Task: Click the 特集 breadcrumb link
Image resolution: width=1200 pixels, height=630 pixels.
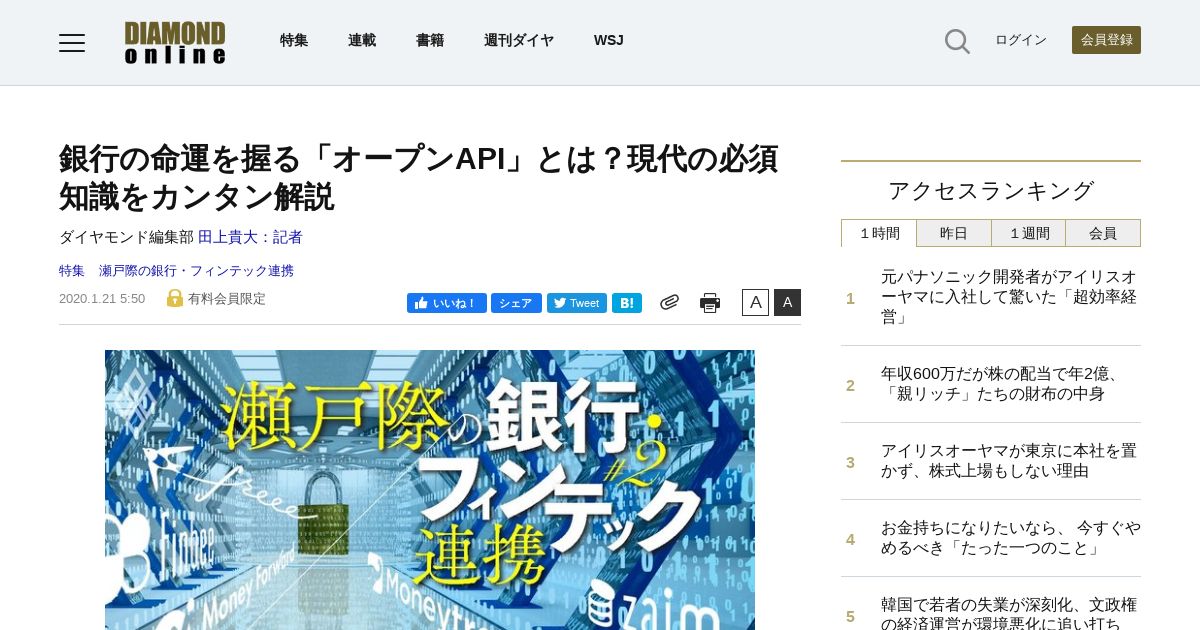Action: (x=72, y=270)
